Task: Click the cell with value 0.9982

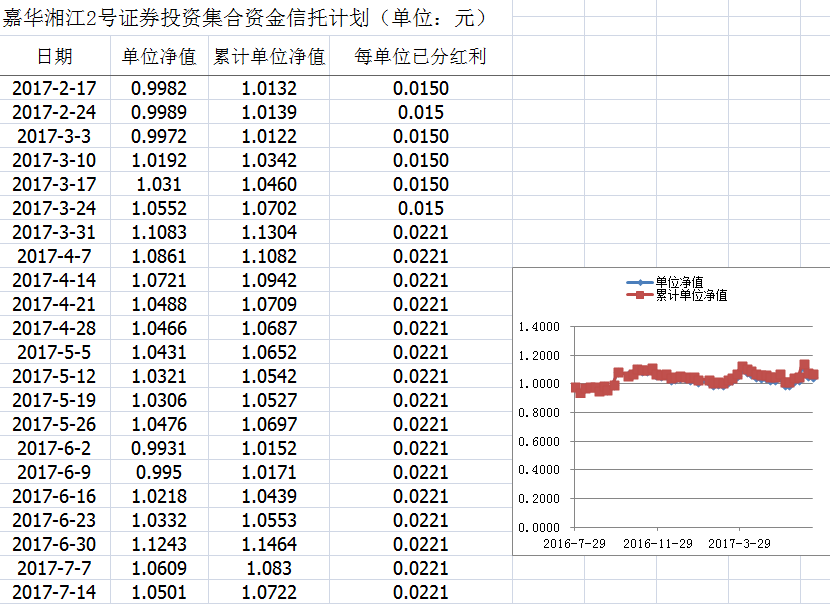Action: pos(159,88)
